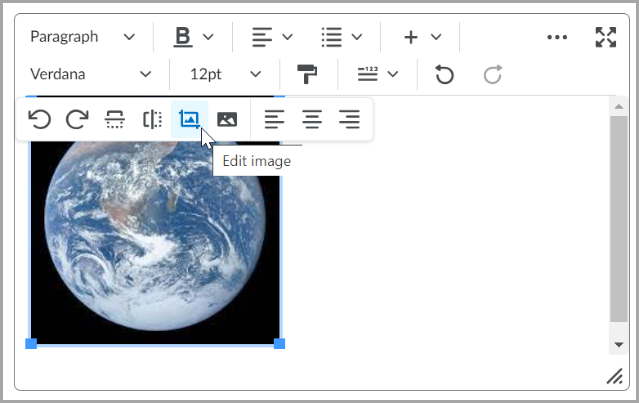Image resolution: width=639 pixels, height=403 pixels.
Task: Toggle bold formatting
Action: click(x=183, y=37)
